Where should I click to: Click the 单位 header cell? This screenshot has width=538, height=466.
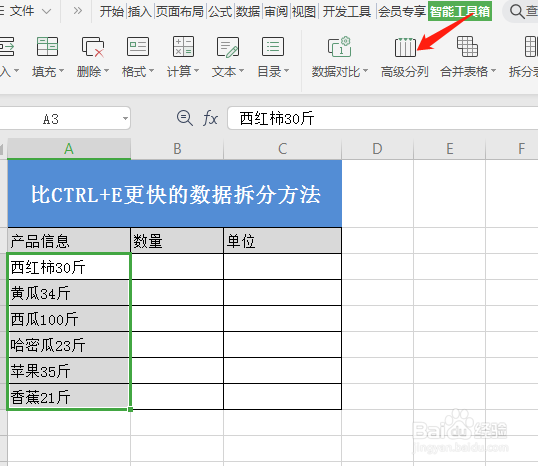click(282, 241)
